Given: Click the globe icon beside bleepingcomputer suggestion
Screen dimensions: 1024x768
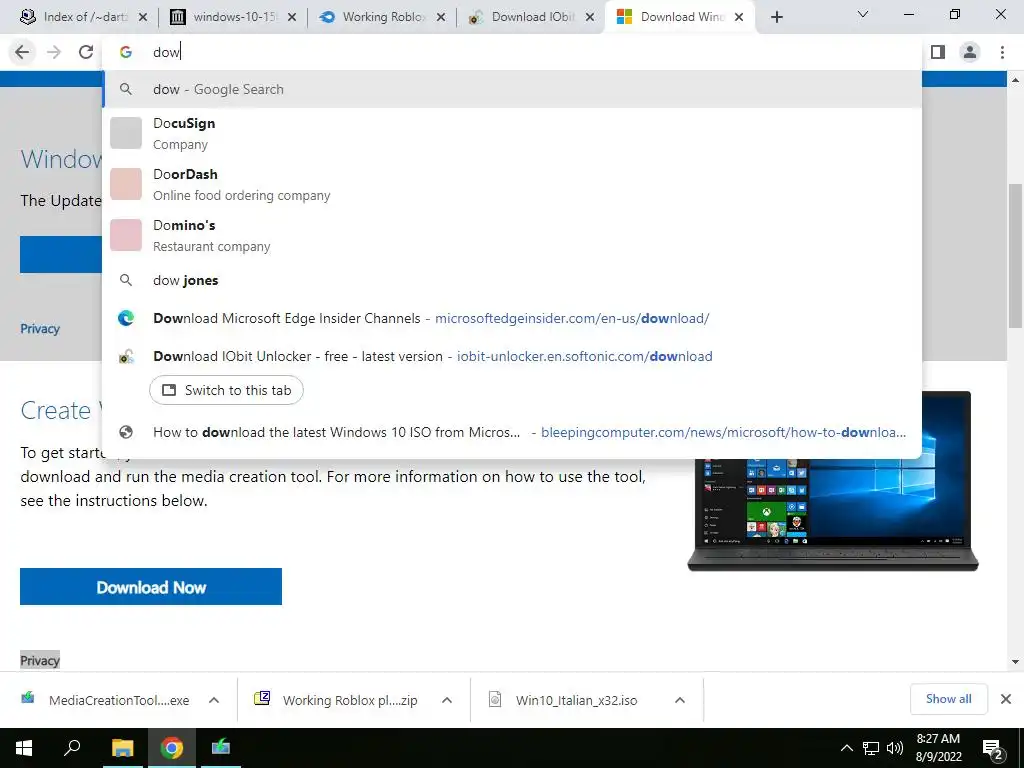Looking at the screenshot, I should coord(126,432).
